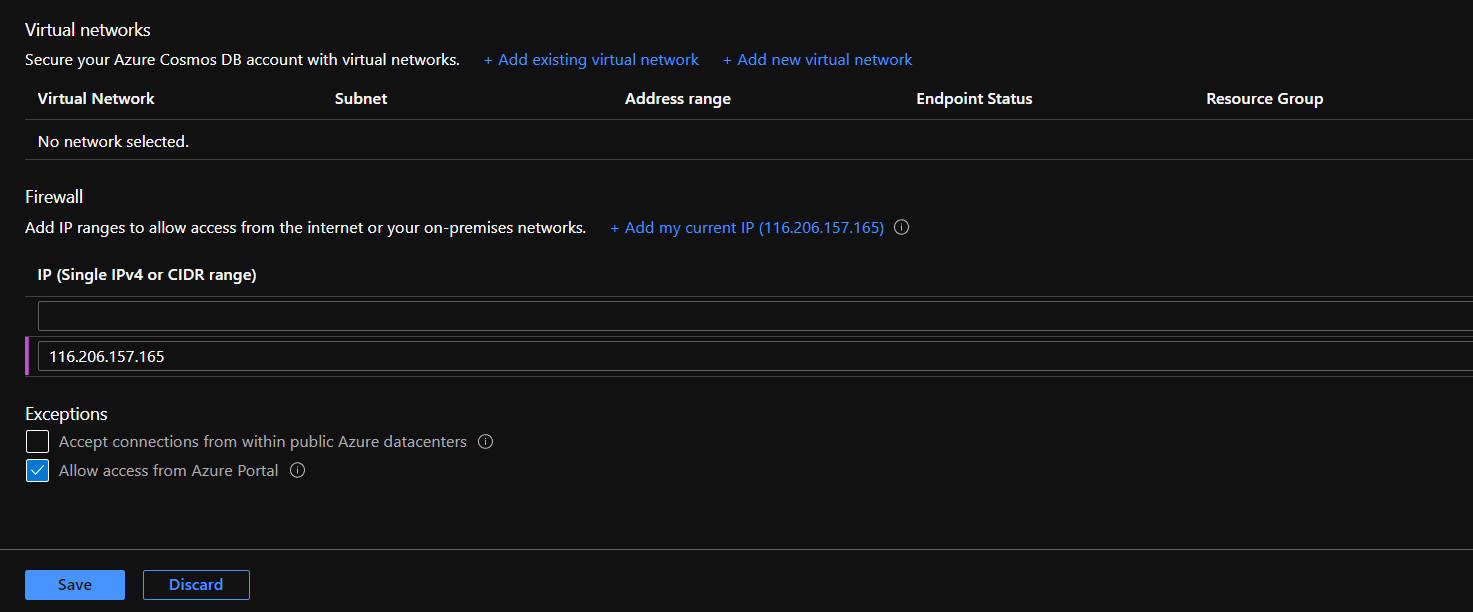Image resolution: width=1473 pixels, height=612 pixels.
Task: Click the Address range column header
Action: pyautogui.click(x=677, y=99)
